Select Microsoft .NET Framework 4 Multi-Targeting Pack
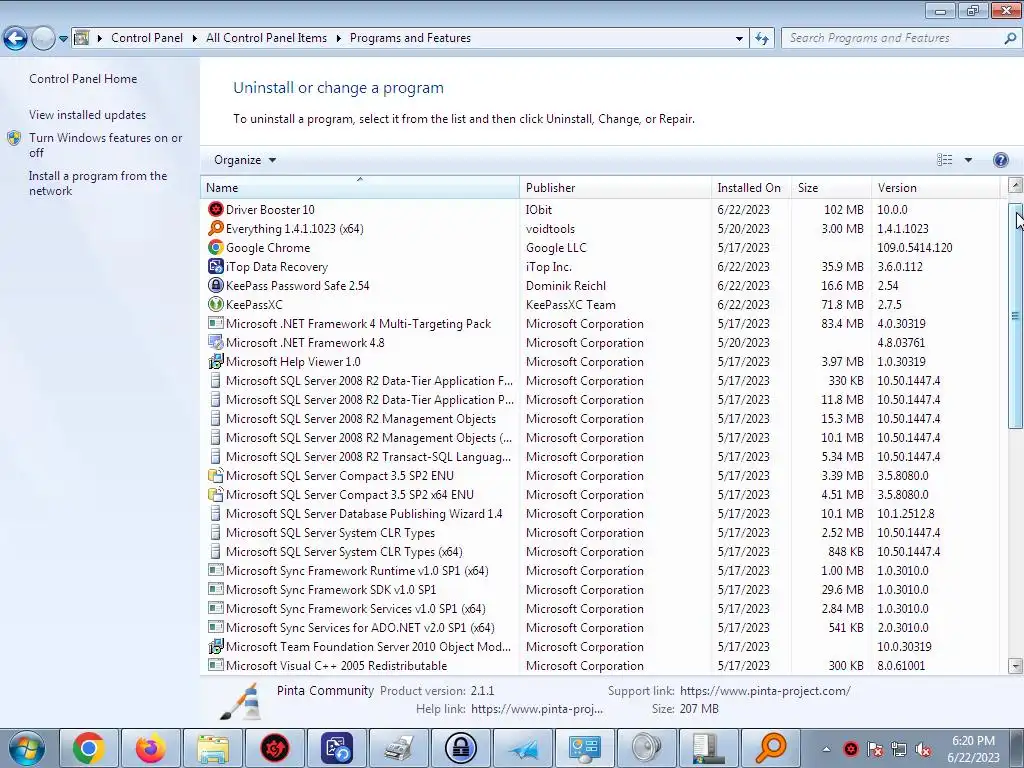The height and width of the screenshot is (768, 1024). pyautogui.click(x=600, y=324)
